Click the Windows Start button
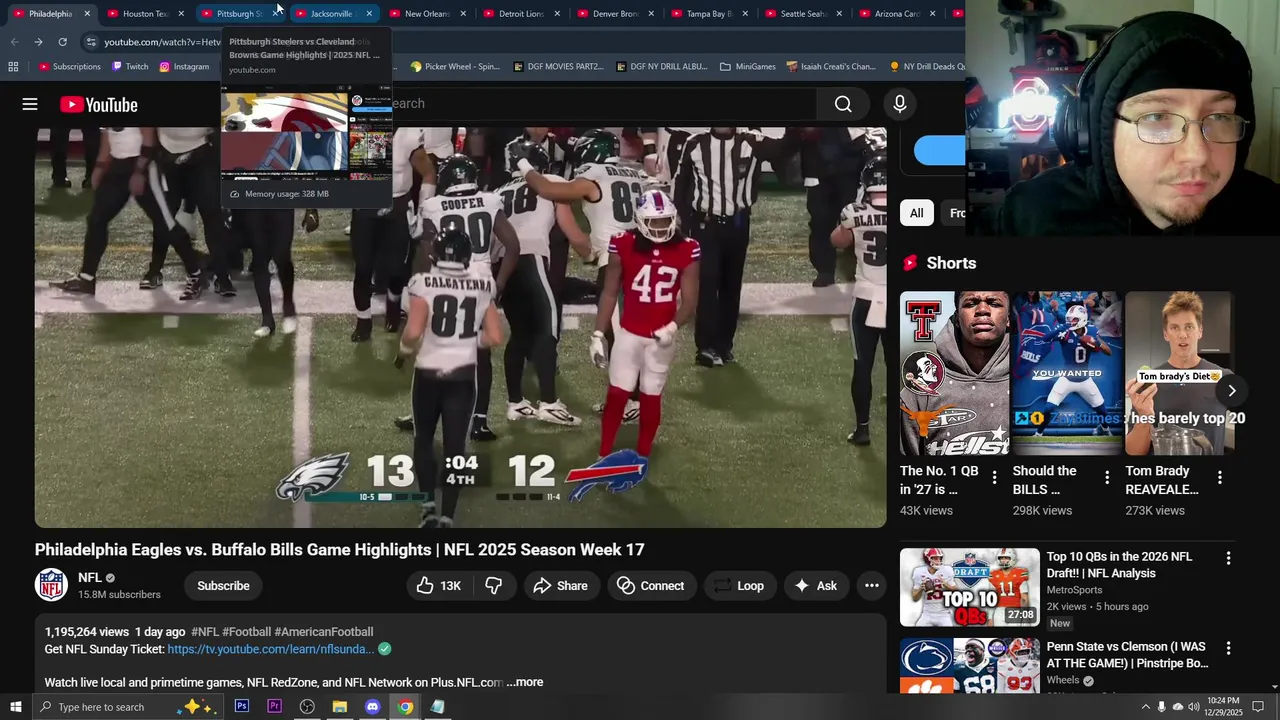1280x720 pixels. (15, 707)
